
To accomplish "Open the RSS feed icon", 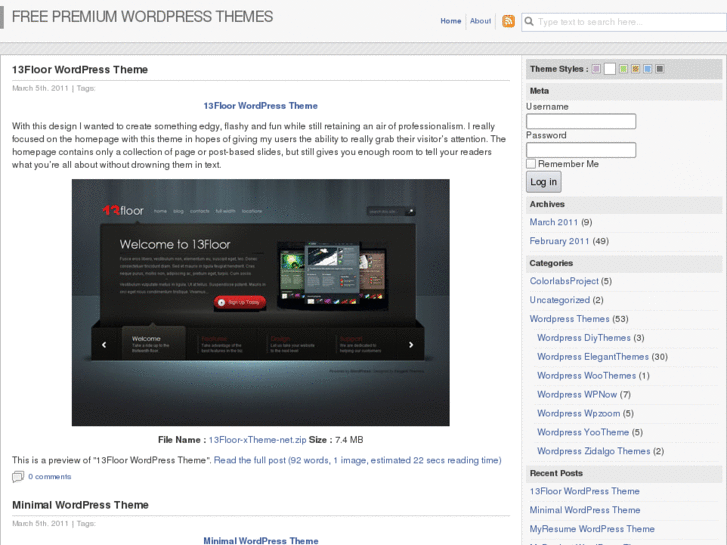I will [508, 21].
